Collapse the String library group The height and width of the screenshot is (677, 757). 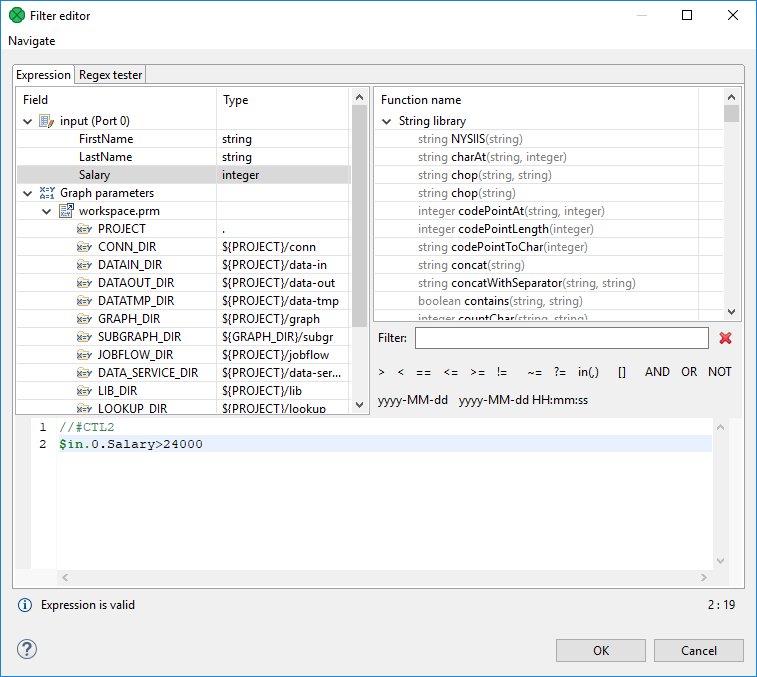point(386,121)
